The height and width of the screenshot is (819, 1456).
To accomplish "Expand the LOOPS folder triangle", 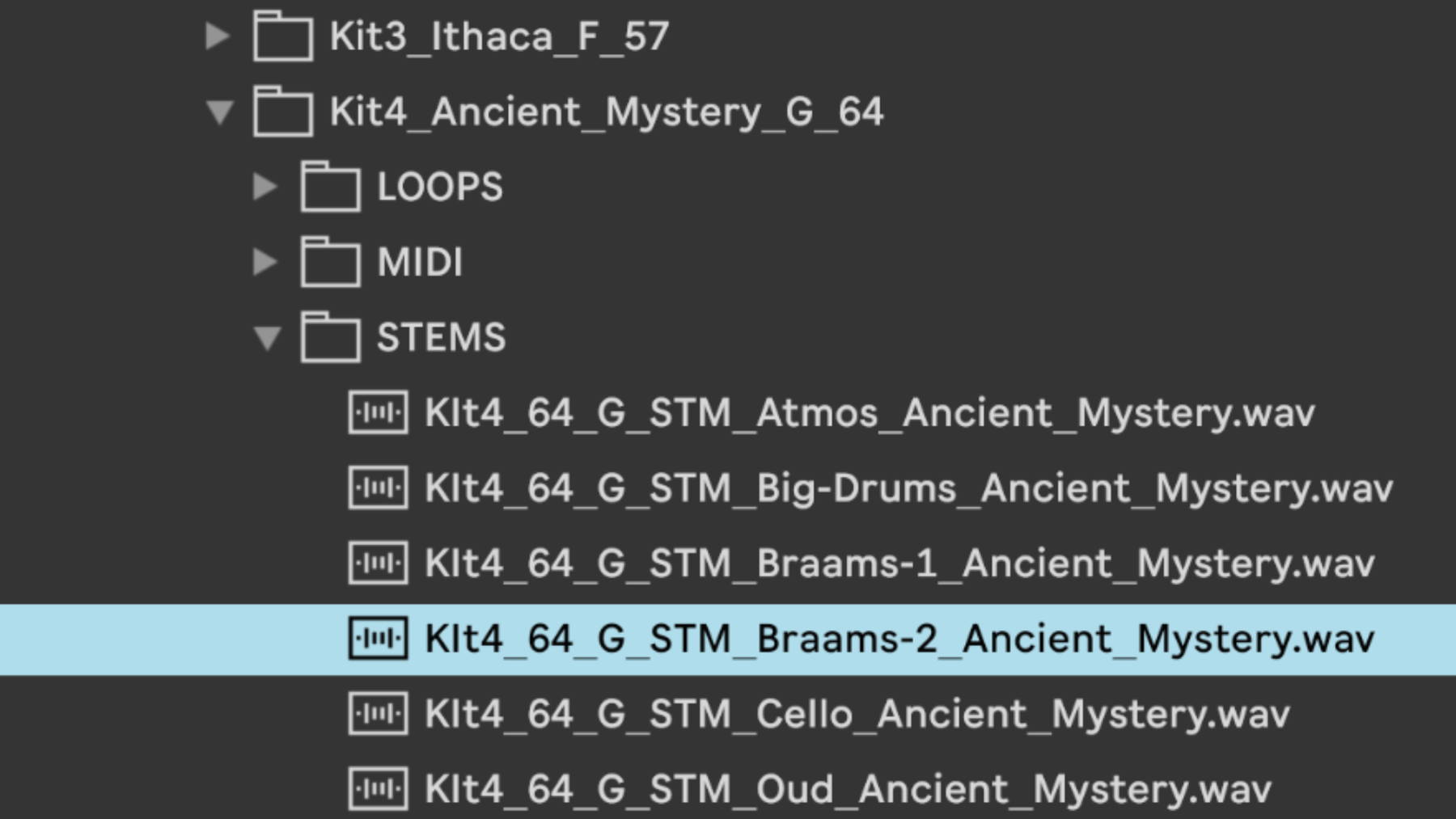I will pyautogui.click(x=265, y=187).
